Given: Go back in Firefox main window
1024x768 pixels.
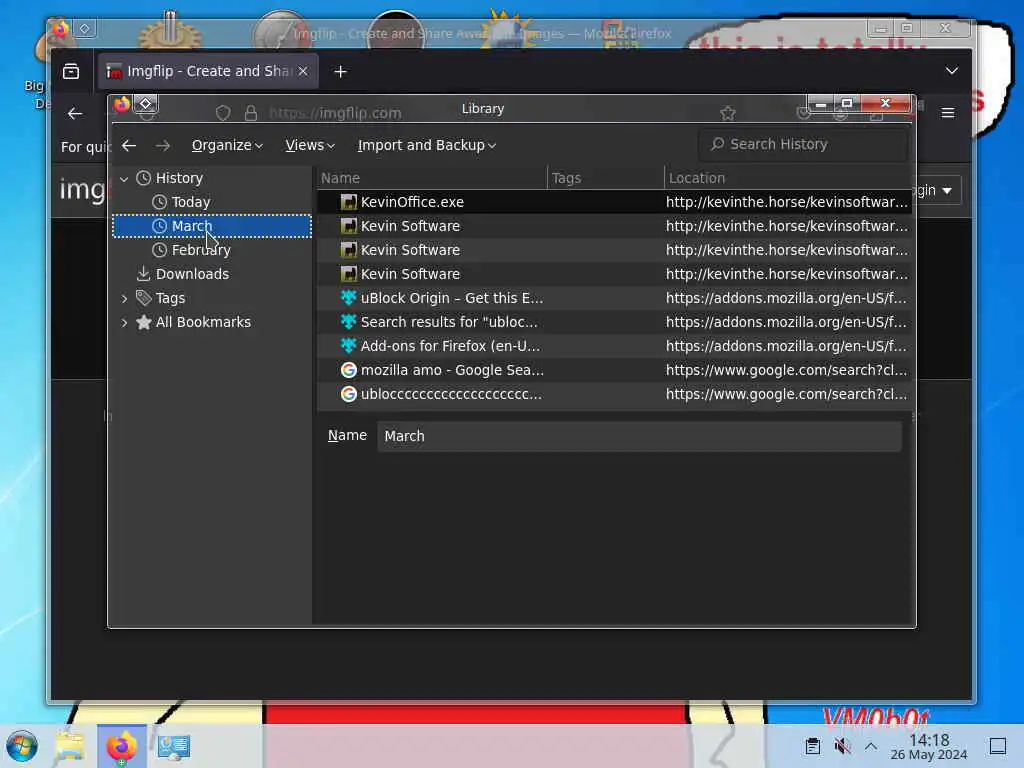Looking at the screenshot, I should (x=75, y=114).
